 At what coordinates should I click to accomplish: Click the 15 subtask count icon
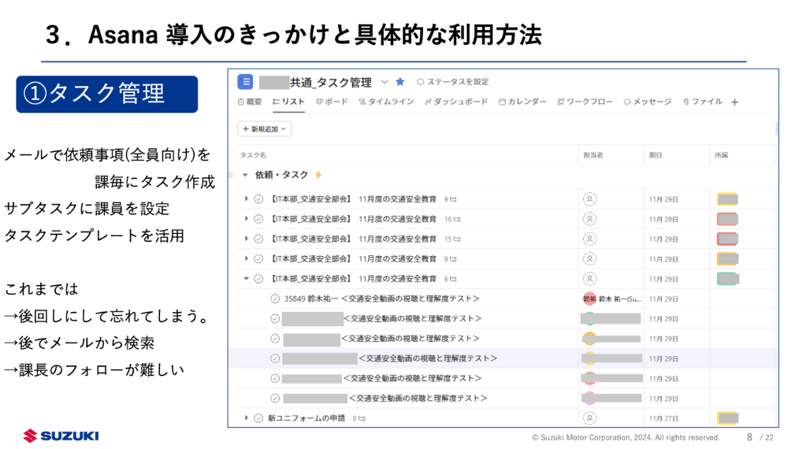pyautogui.click(x=453, y=239)
